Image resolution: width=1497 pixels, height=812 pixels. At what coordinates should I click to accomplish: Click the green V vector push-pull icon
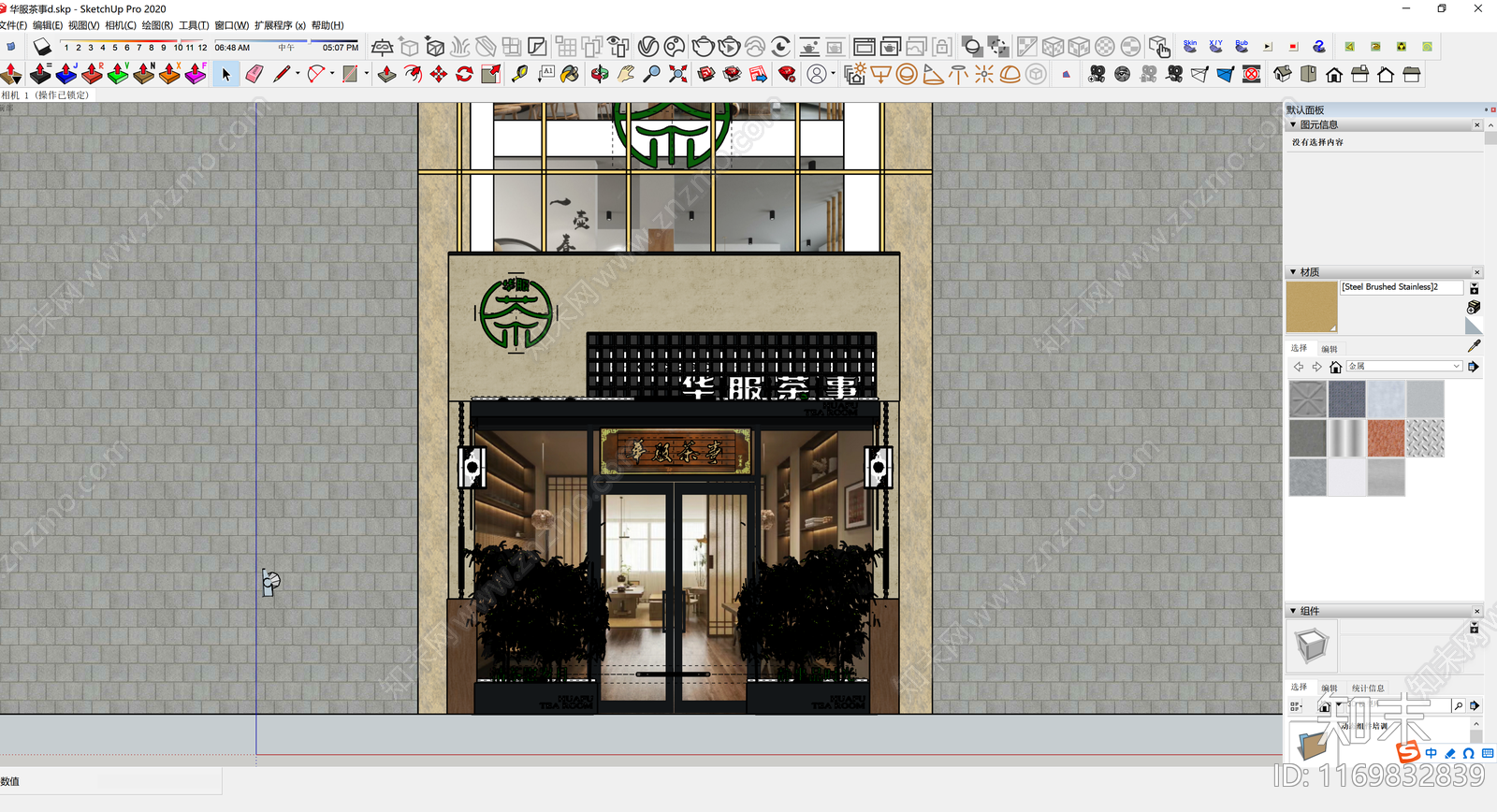click(118, 74)
